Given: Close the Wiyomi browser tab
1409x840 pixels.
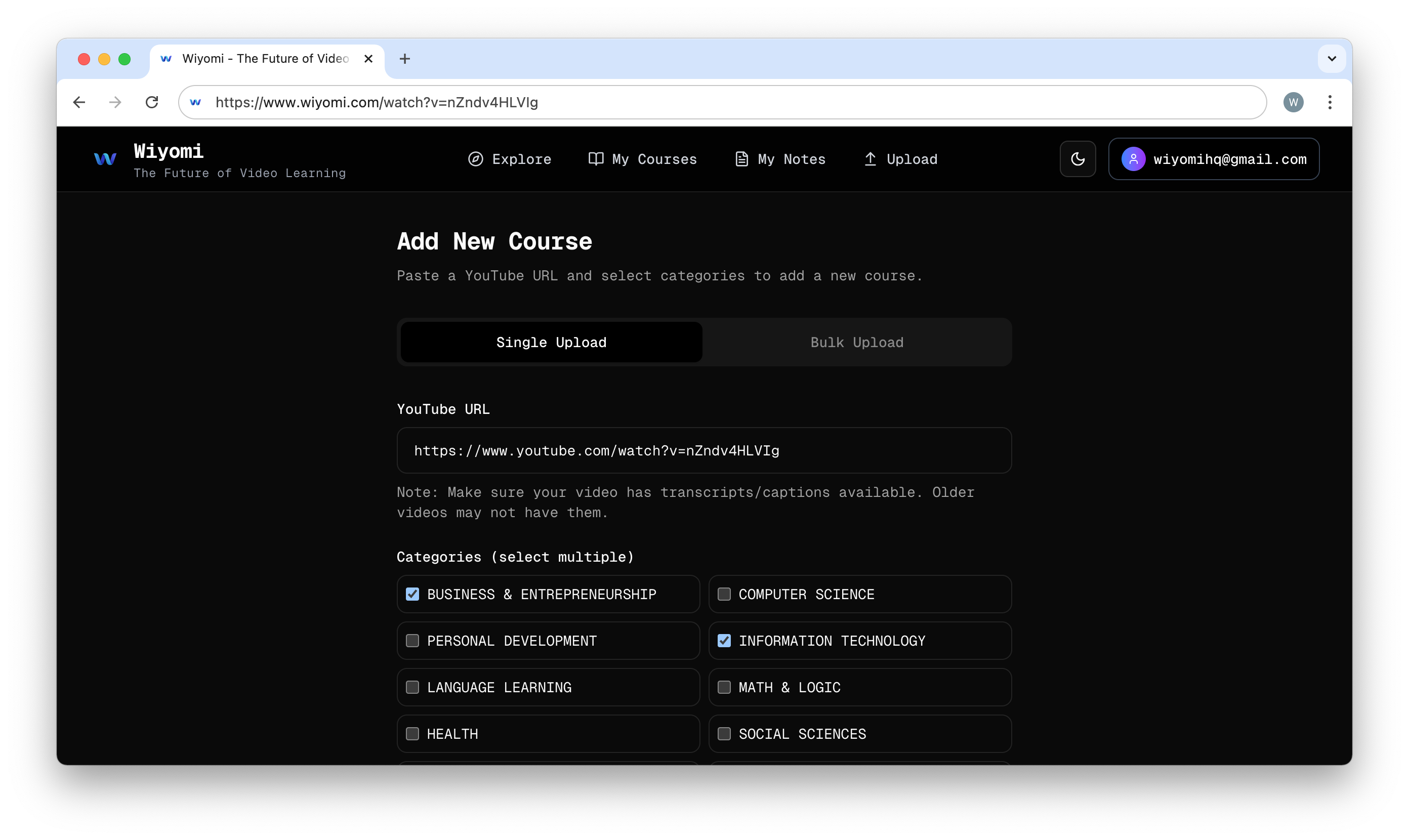Looking at the screenshot, I should coord(368,59).
